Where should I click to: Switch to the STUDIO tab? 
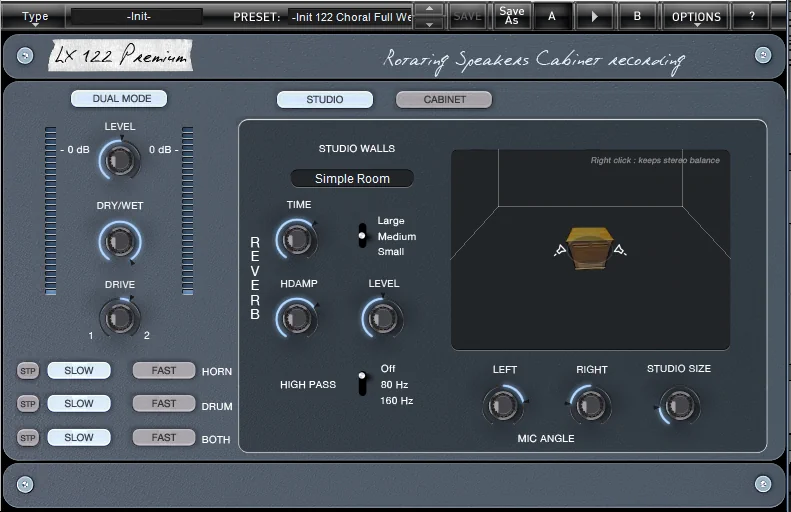click(x=325, y=99)
